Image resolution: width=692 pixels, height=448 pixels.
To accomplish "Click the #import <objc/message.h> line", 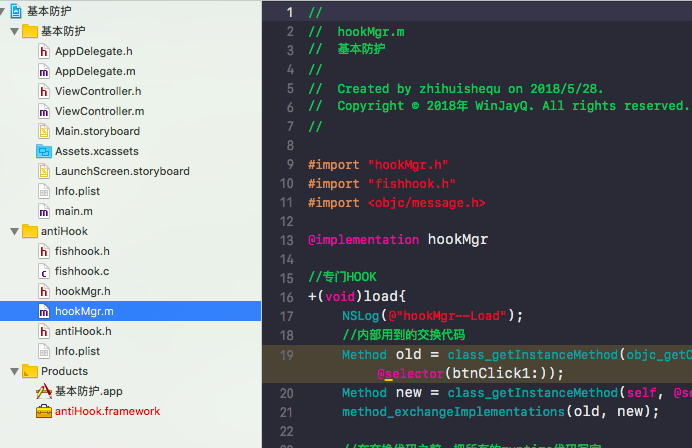I will (x=397, y=203).
